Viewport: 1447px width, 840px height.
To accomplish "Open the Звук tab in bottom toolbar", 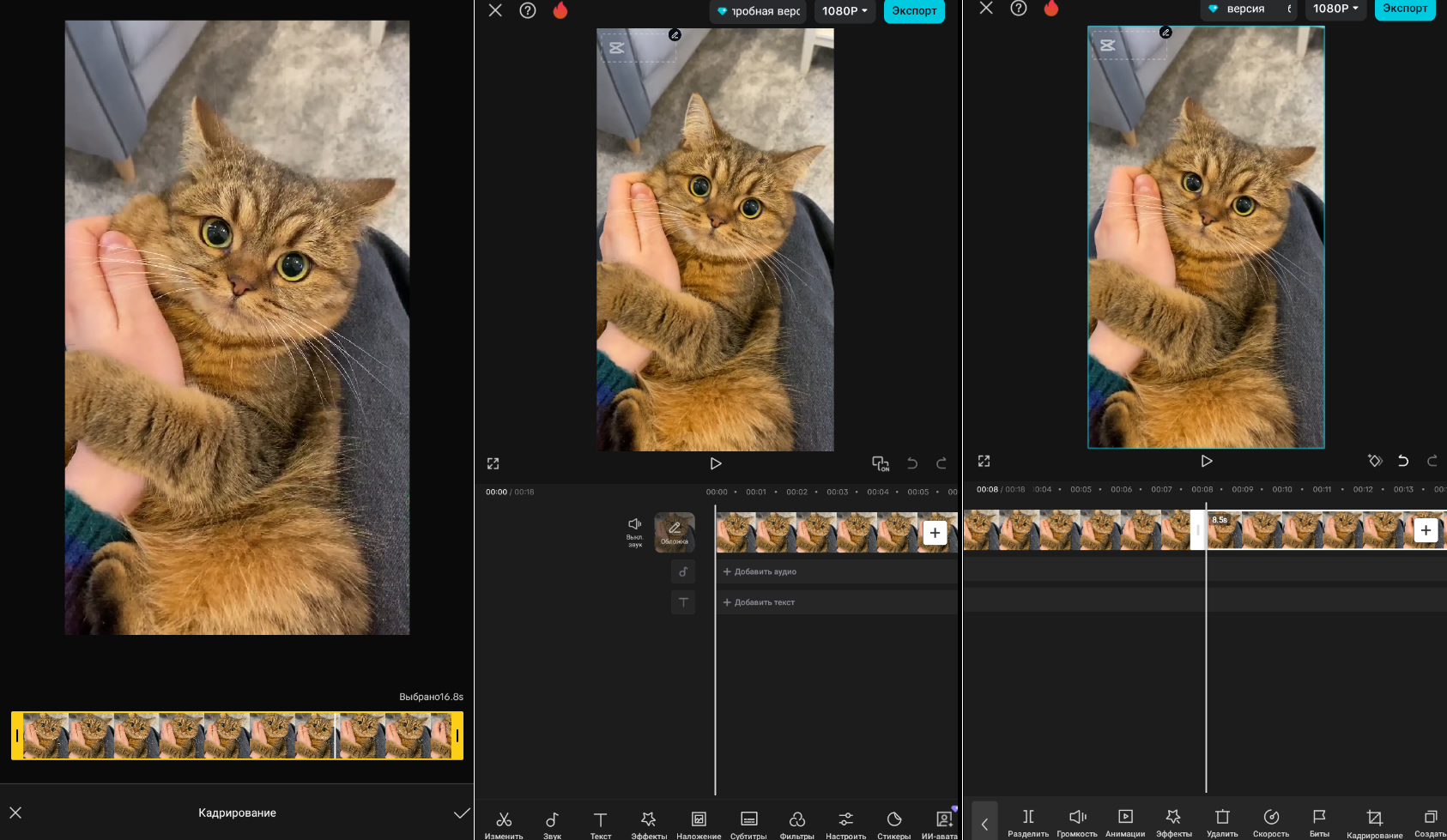I will pyautogui.click(x=552, y=824).
